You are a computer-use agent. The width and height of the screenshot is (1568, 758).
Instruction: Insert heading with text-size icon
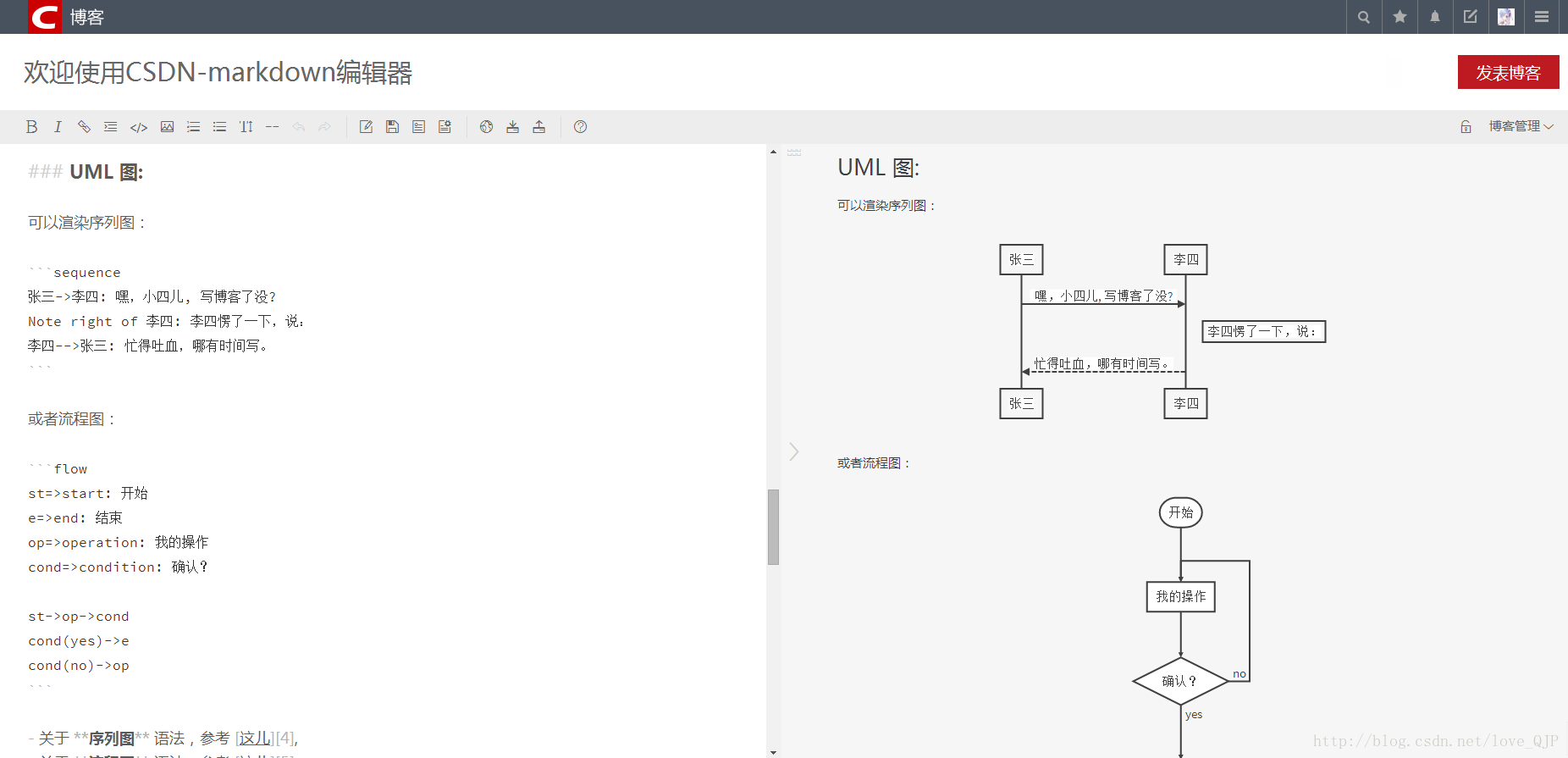tap(246, 127)
